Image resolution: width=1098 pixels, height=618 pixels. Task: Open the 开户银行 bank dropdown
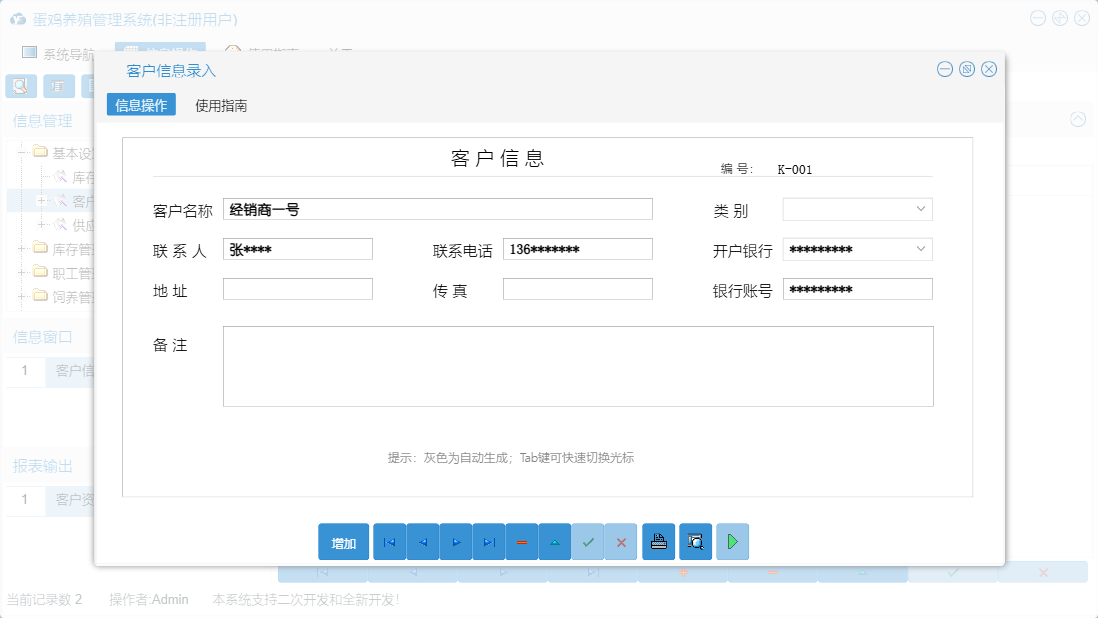922,249
